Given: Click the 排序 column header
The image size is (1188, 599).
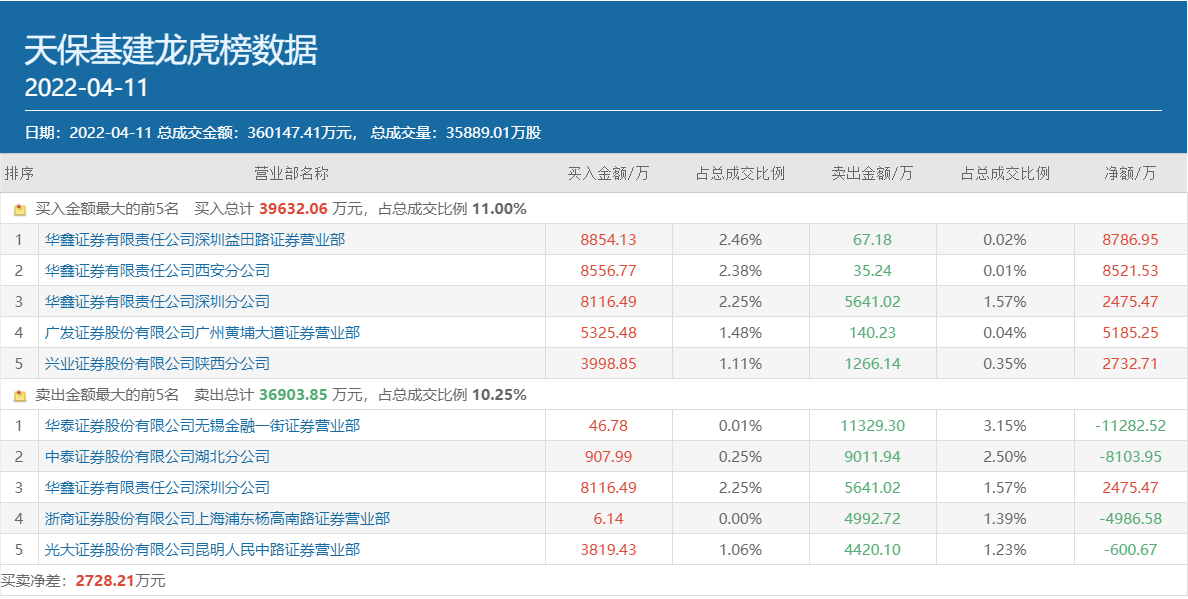Looking at the screenshot, I should (19, 173).
